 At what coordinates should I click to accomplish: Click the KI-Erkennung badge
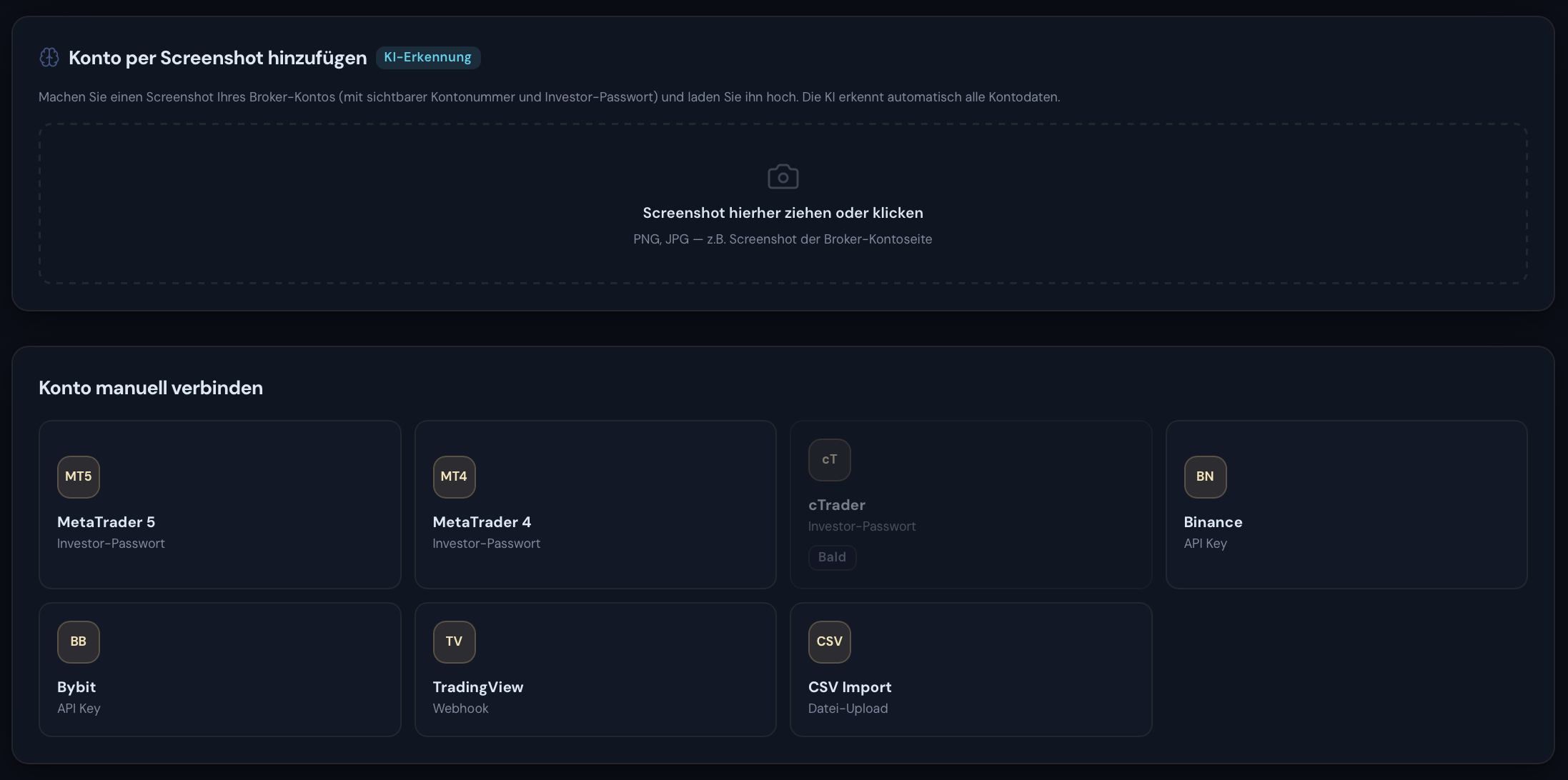[427, 57]
